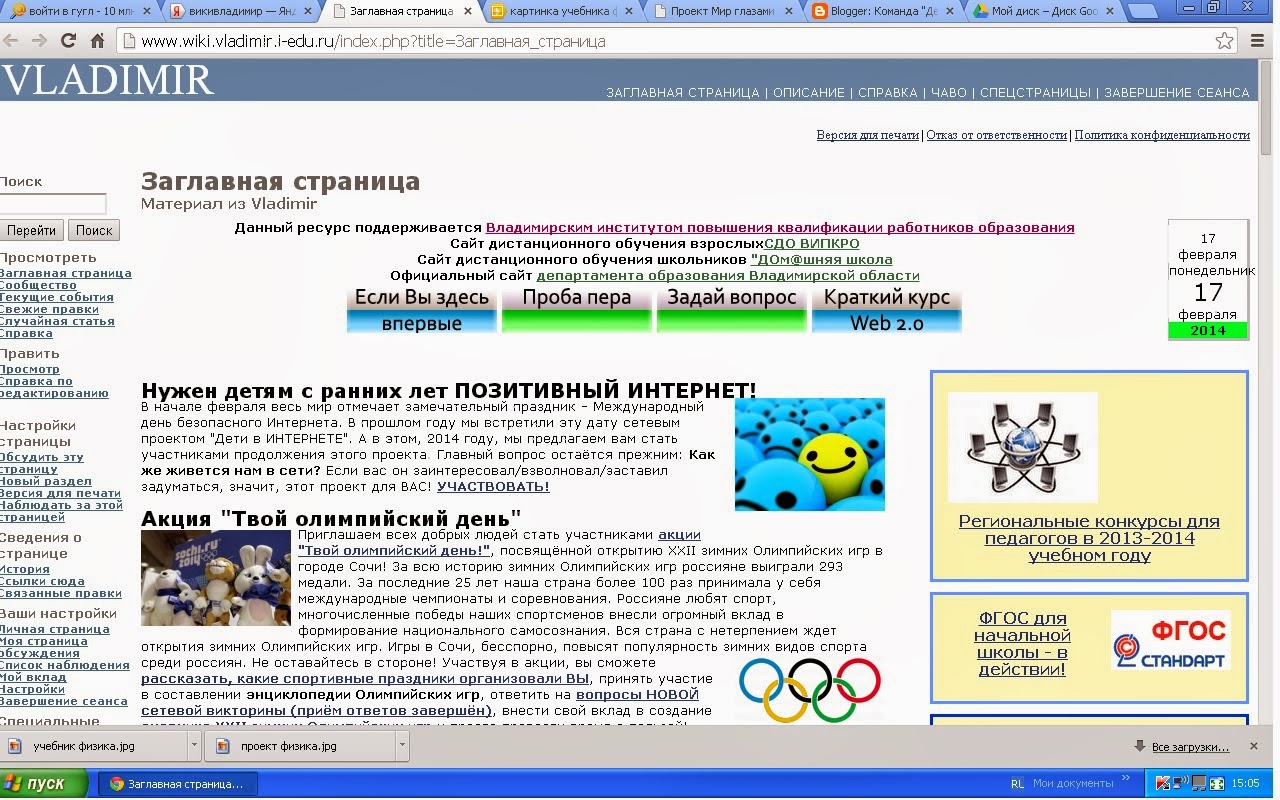Image resolution: width=1280 pixels, height=800 pixels.
Task: Open 'Сообщество' sidebar link
Action: [x=38, y=285]
